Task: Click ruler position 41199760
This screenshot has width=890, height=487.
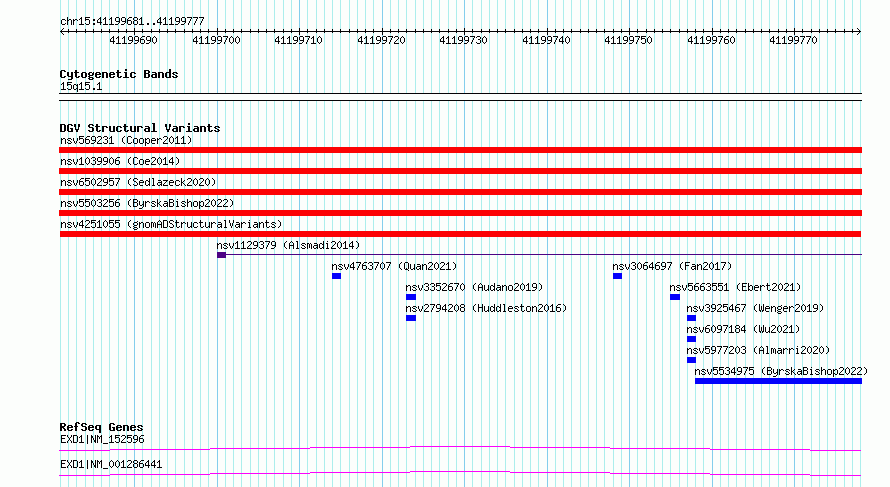Action: click(x=712, y=40)
